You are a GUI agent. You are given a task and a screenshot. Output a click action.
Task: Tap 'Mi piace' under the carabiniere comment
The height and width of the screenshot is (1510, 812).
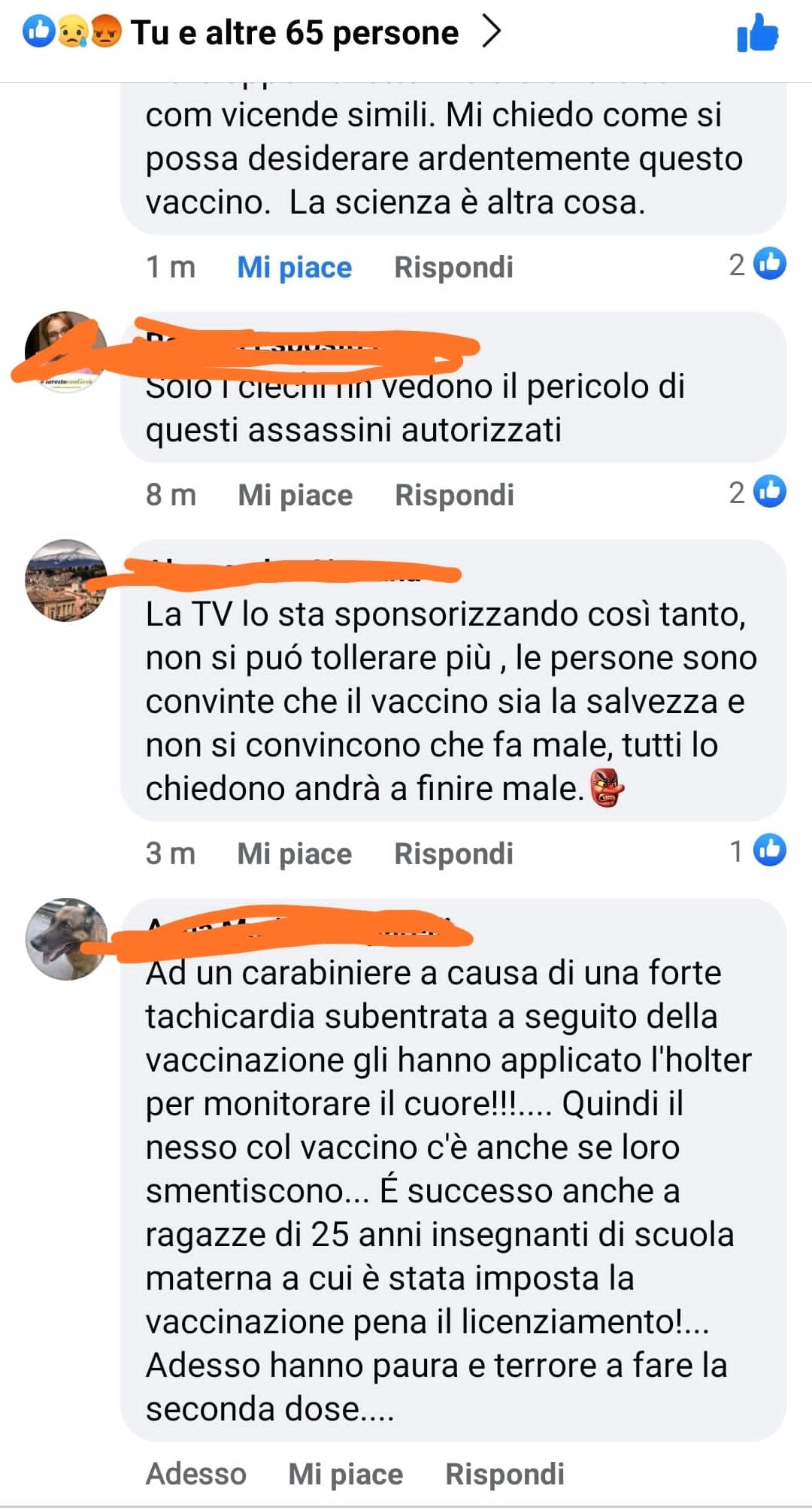346,1474
